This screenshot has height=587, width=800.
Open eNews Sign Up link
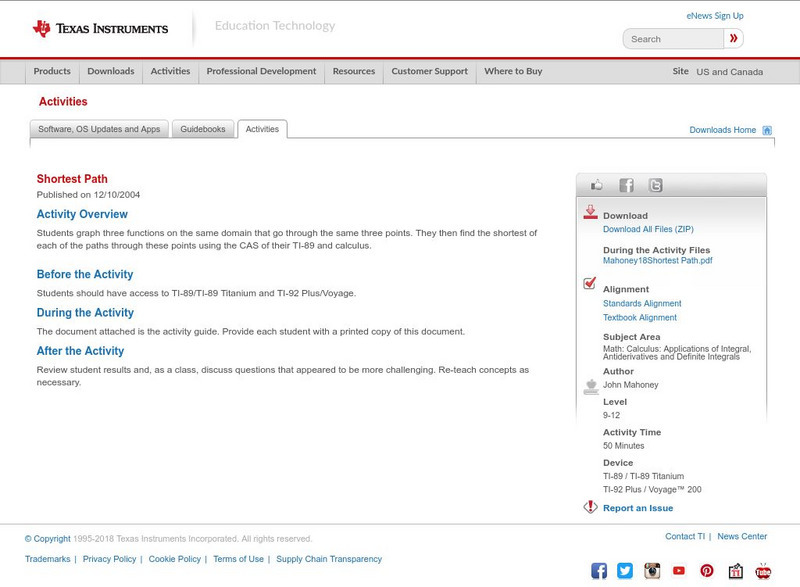[x=715, y=16]
